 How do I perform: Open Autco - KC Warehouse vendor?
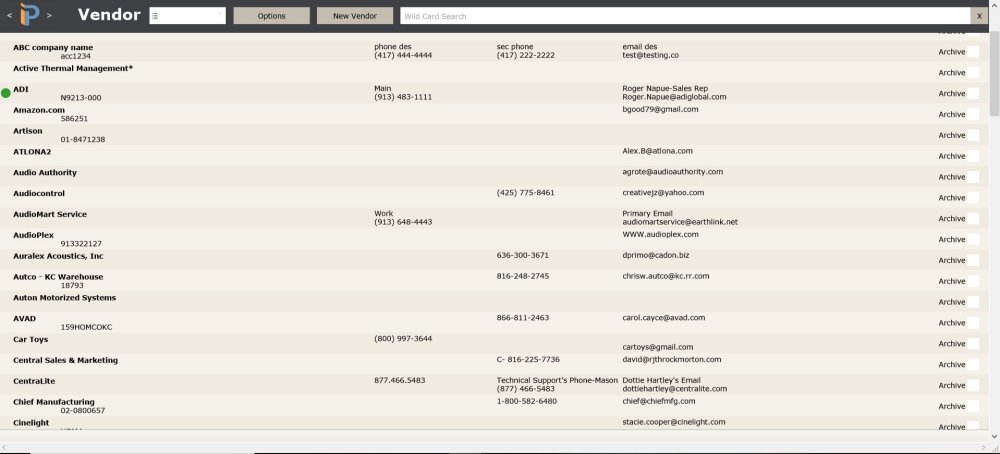tap(58, 277)
